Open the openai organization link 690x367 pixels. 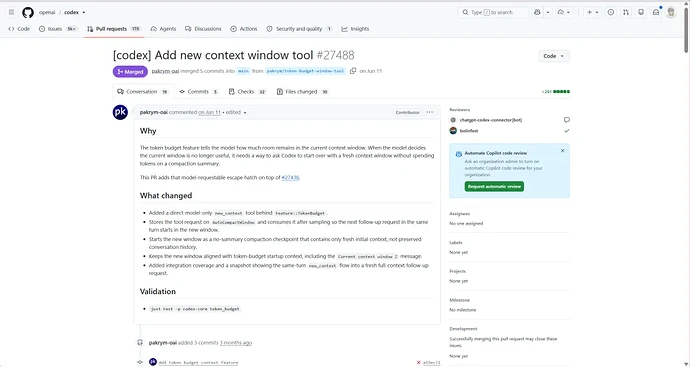click(47, 12)
